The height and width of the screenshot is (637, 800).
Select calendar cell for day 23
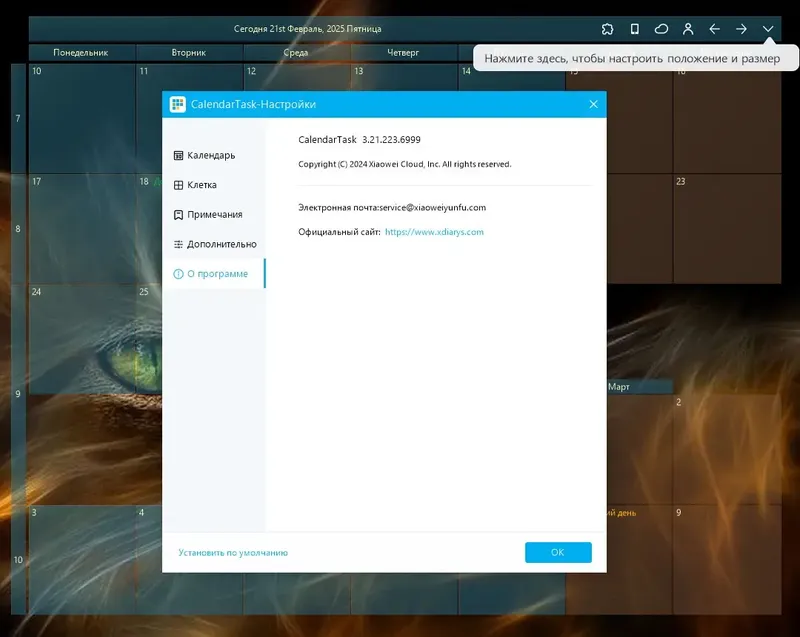tap(727, 228)
